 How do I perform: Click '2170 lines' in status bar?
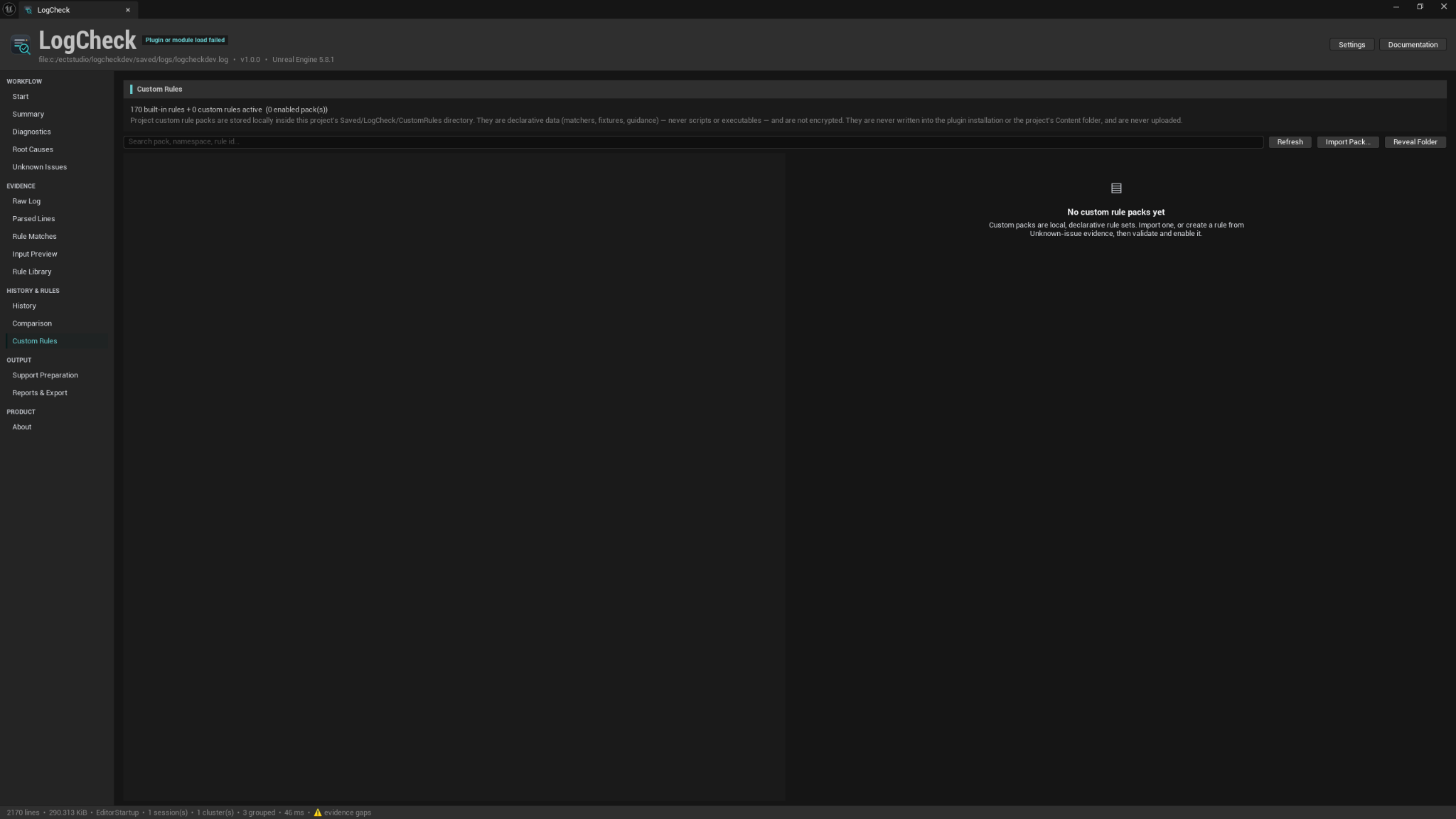[23, 813]
